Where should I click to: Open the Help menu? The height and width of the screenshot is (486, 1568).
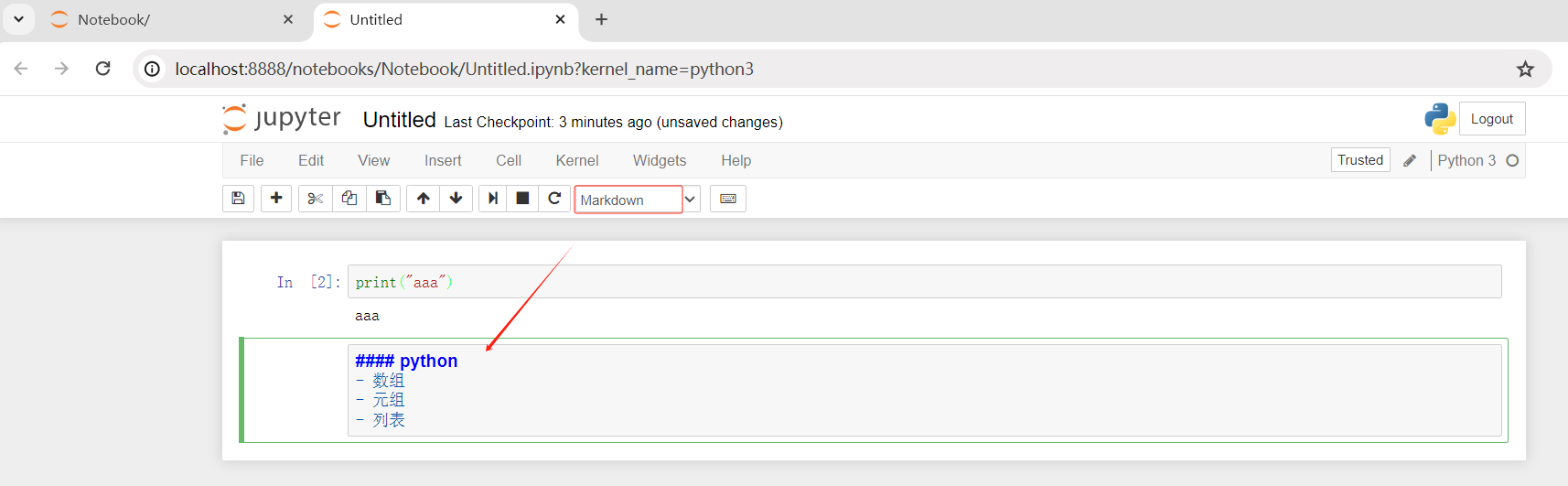736,160
